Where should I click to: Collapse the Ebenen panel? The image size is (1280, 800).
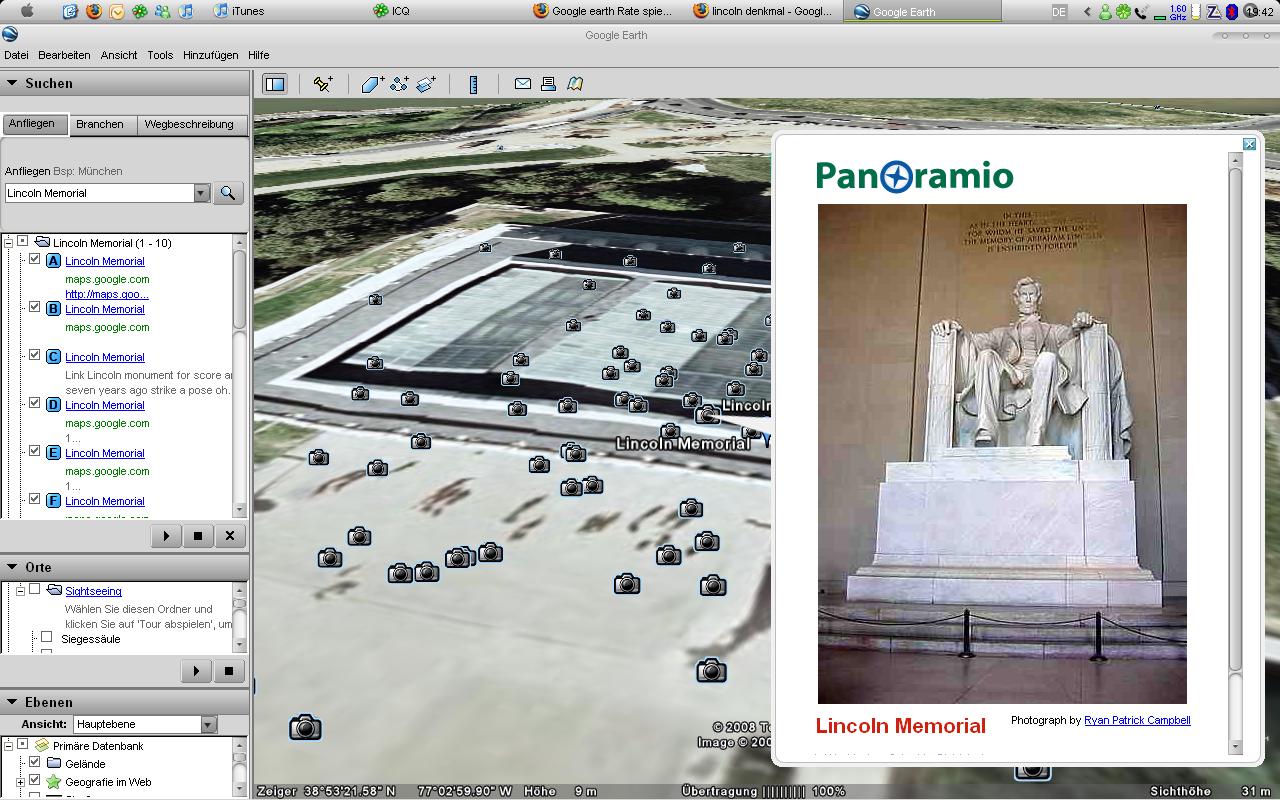tap(12, 702)
